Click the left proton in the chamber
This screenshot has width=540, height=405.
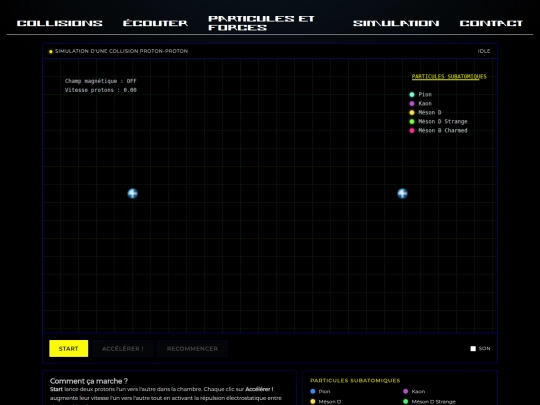[x=133, y=194]
